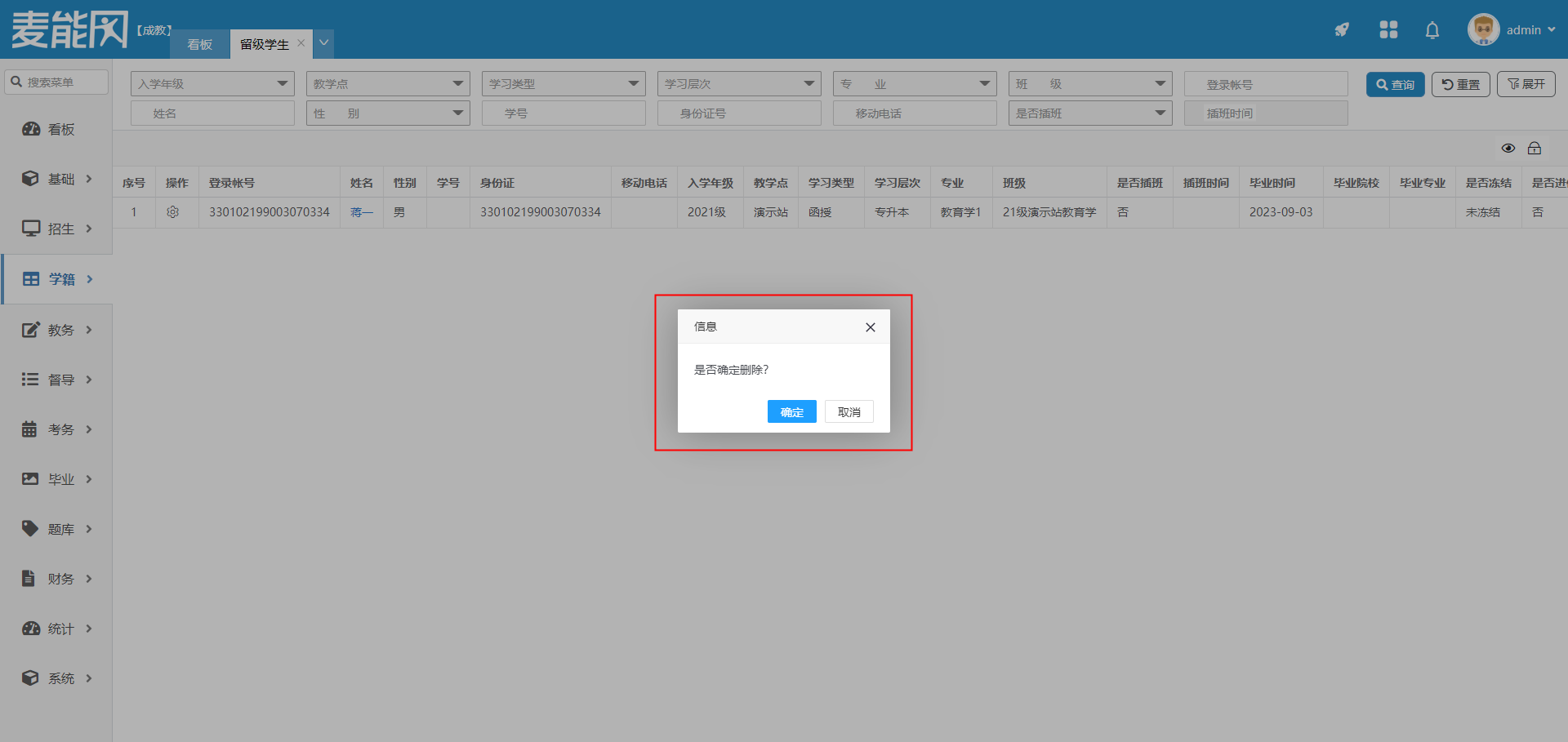Click the gear icon in row 1
The height and width of the screenshot is (742, 1568).
[x=173, y=212]
